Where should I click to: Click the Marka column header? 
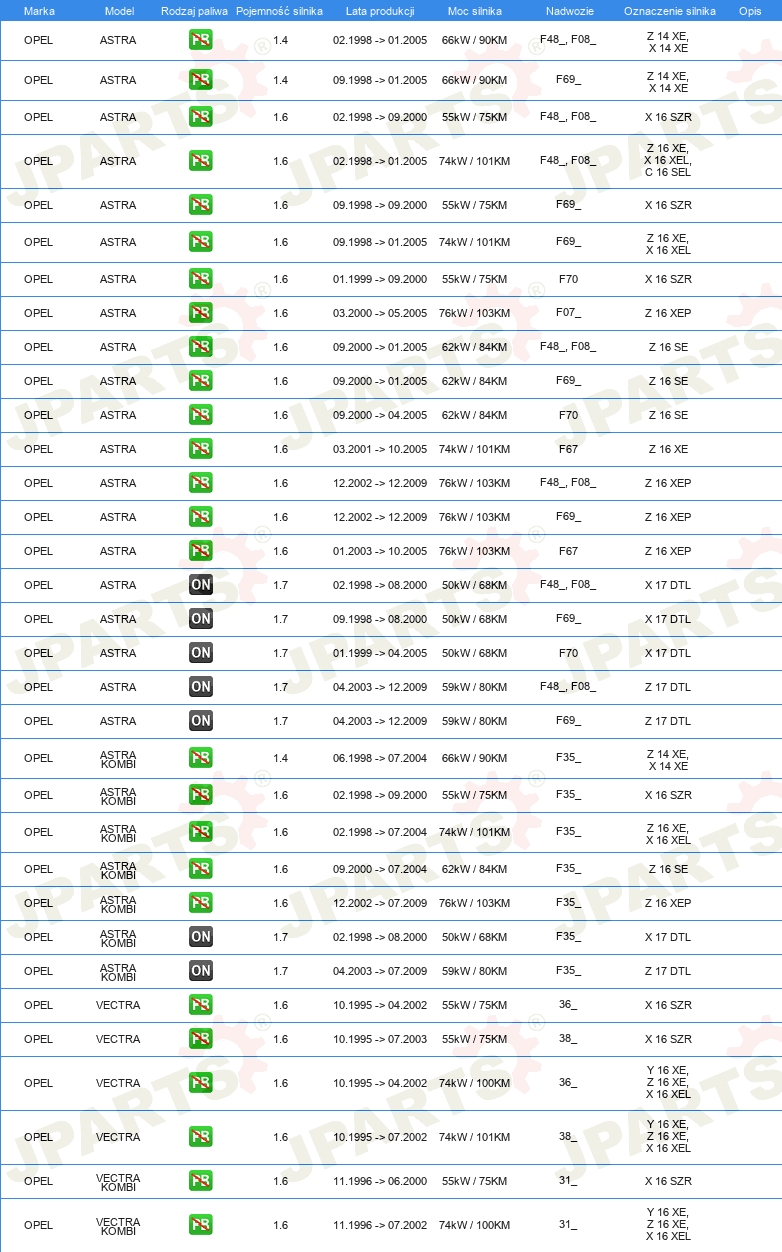39,10
